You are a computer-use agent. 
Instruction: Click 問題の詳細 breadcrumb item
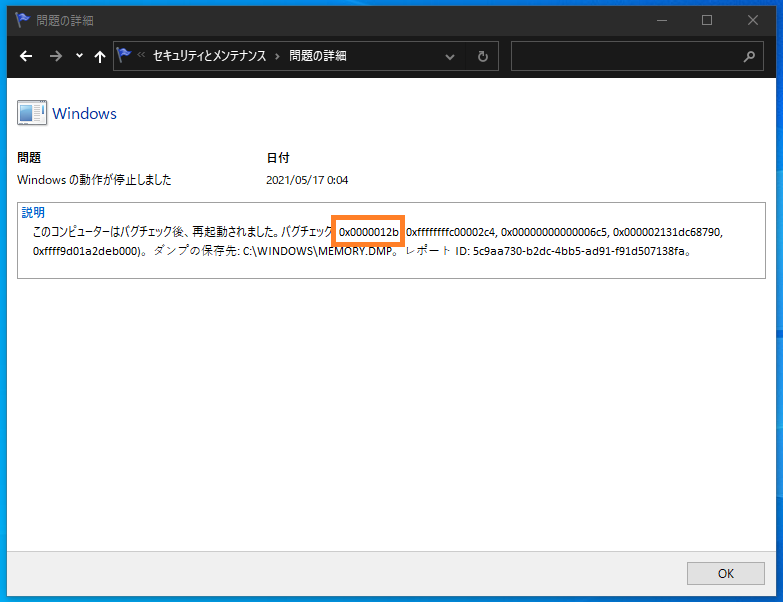(x=318, y=56)
